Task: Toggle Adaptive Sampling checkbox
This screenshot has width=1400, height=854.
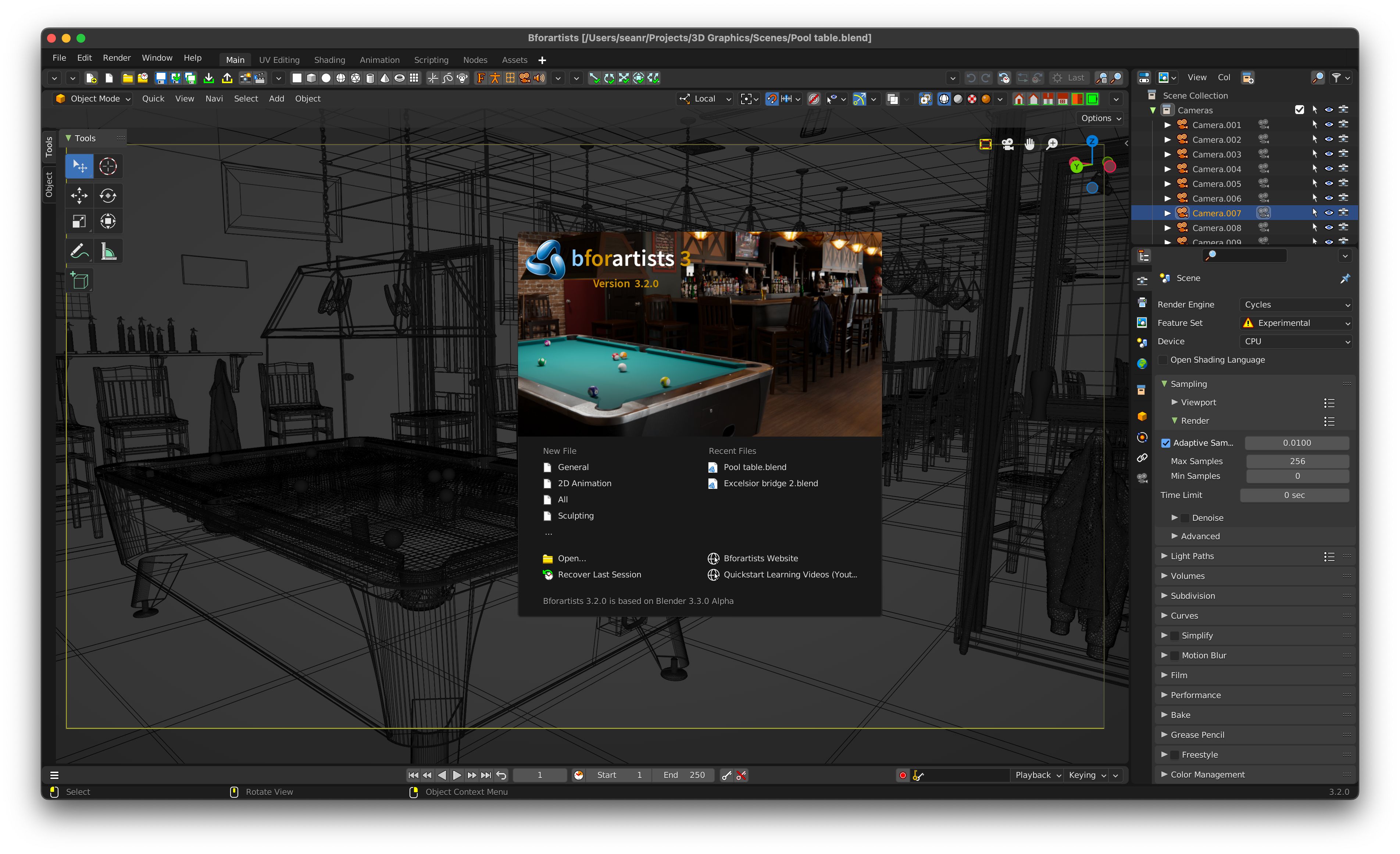Action: click(x=1166, y=443)
